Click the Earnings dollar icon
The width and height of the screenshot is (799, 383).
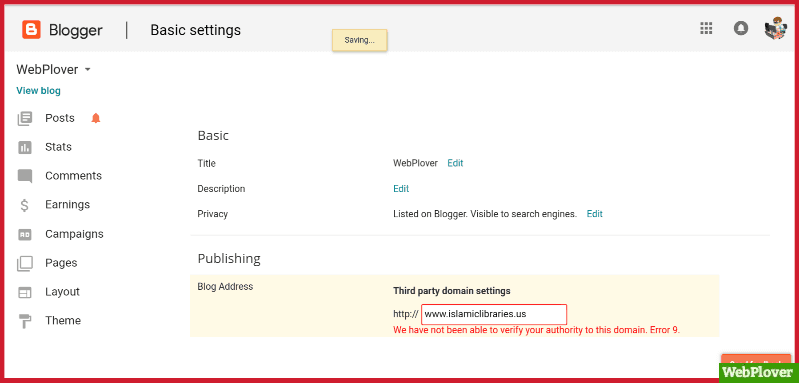pos(24,205)
